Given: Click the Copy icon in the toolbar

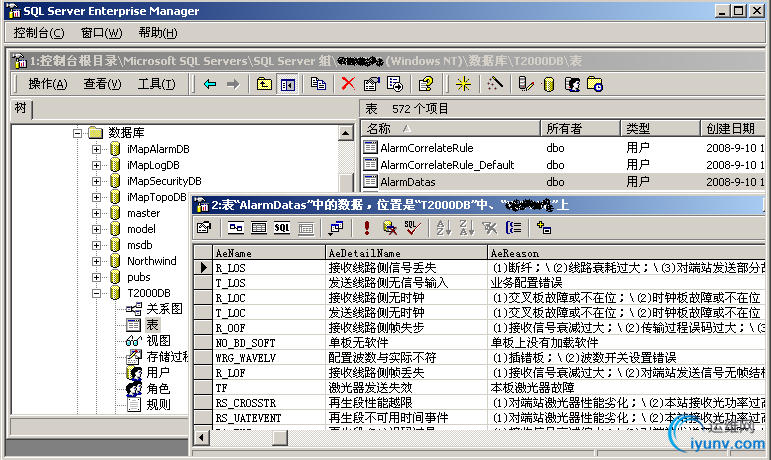Looking at the screenshot, I should [318, 84].
